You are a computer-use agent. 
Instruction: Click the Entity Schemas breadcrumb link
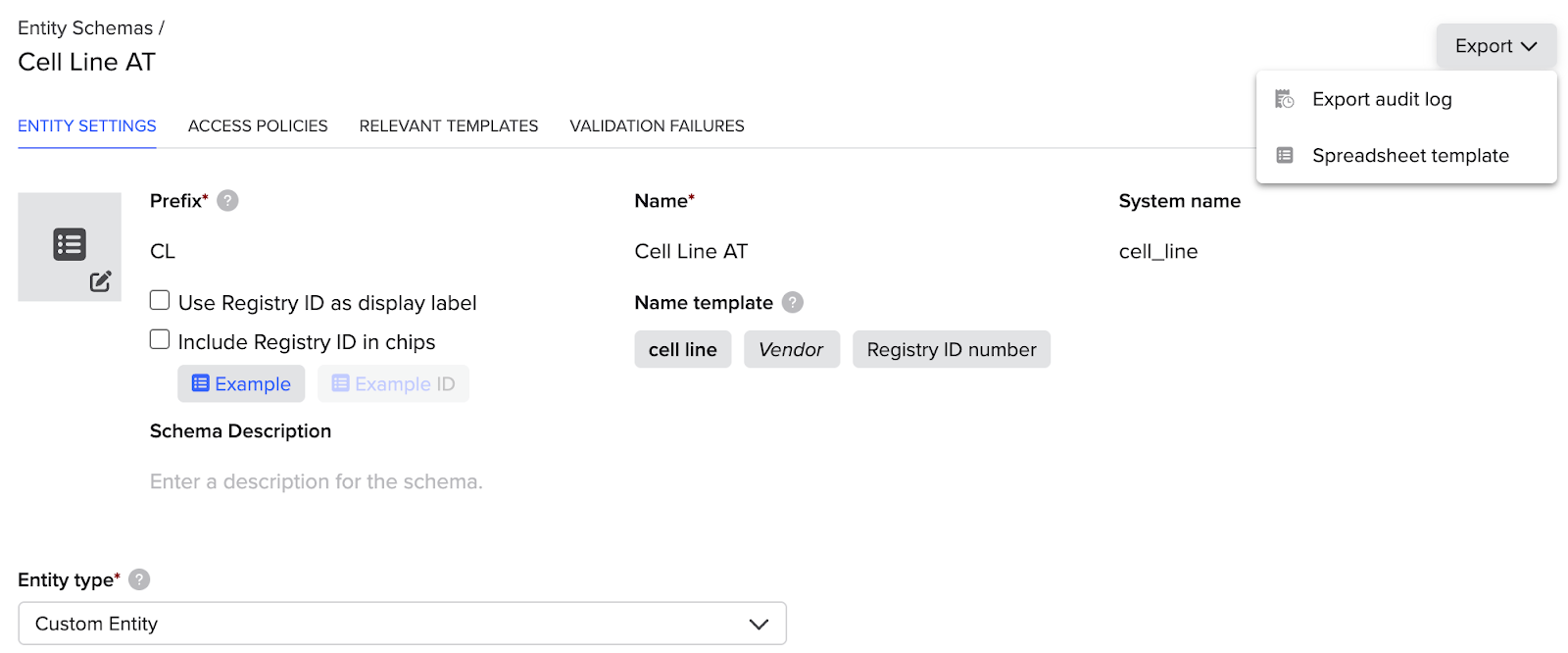[x=85, y=28]
